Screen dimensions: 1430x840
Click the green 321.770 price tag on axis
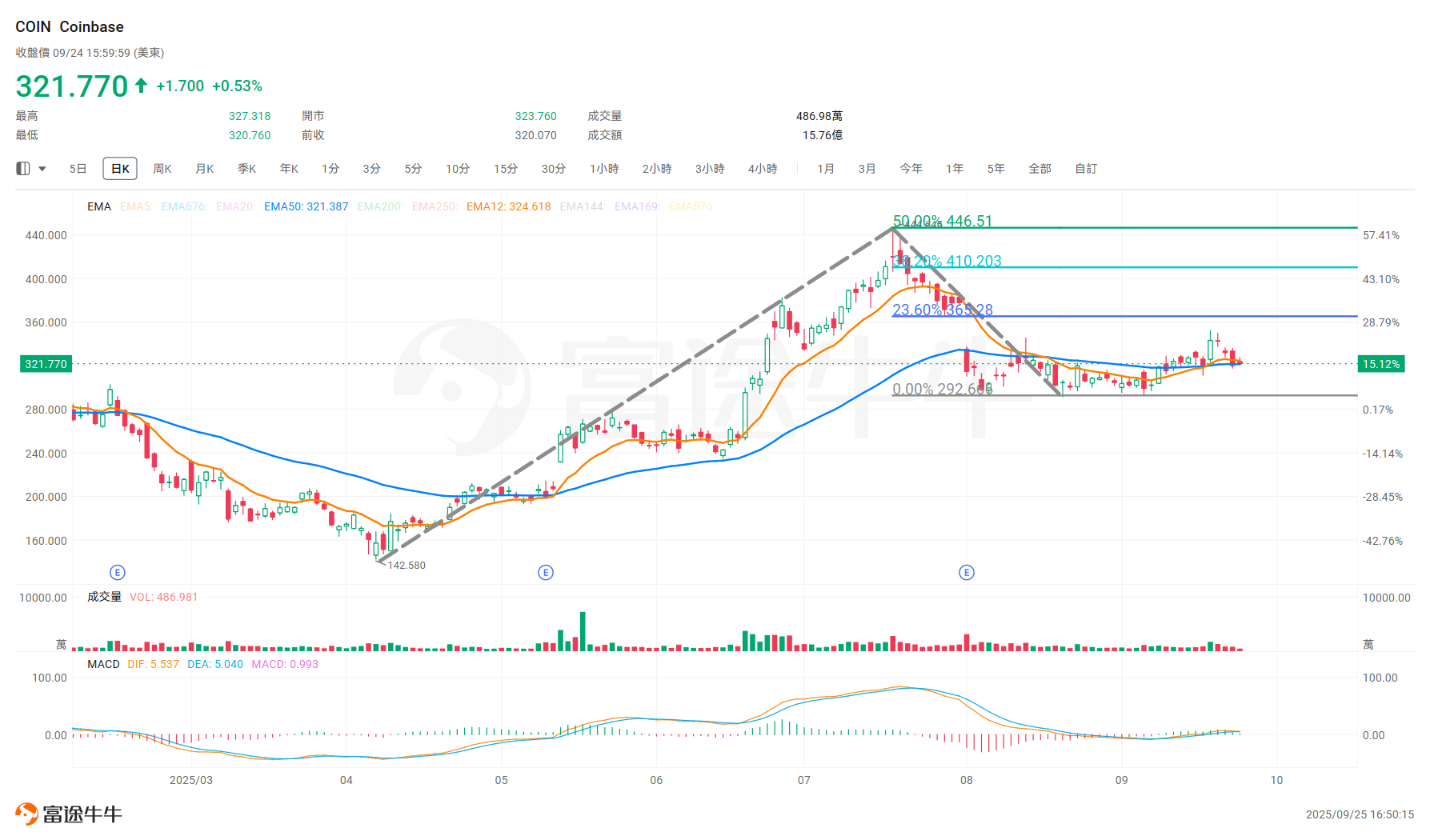point(45,364)
